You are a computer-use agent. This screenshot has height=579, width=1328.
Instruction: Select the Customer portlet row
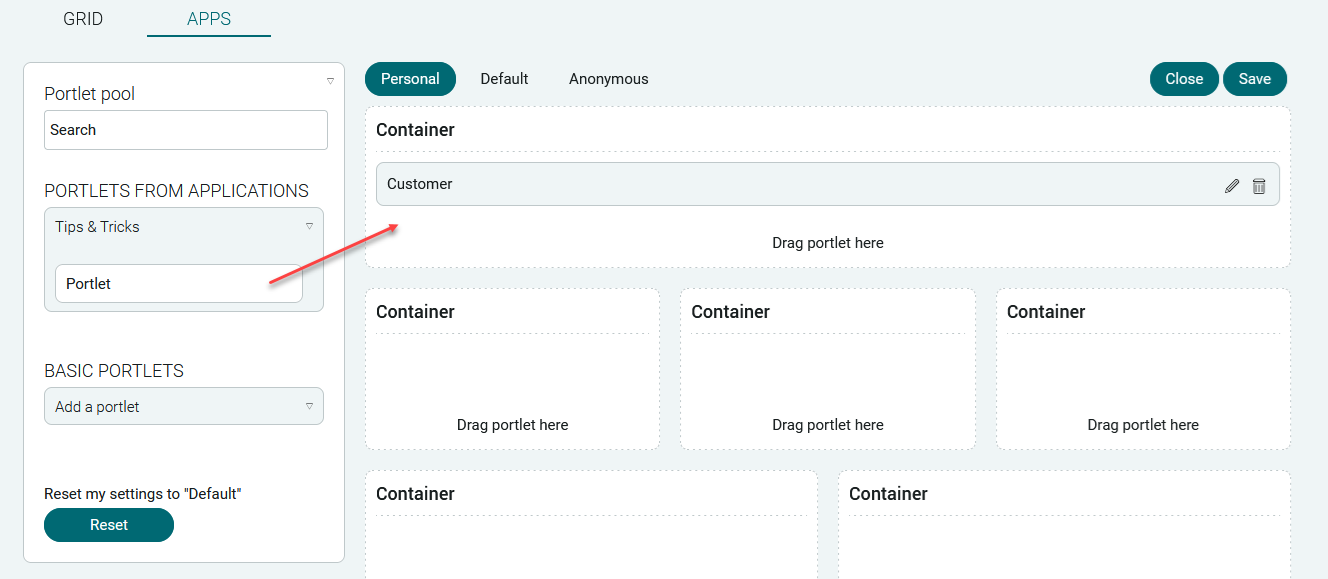tap(828, 184)
